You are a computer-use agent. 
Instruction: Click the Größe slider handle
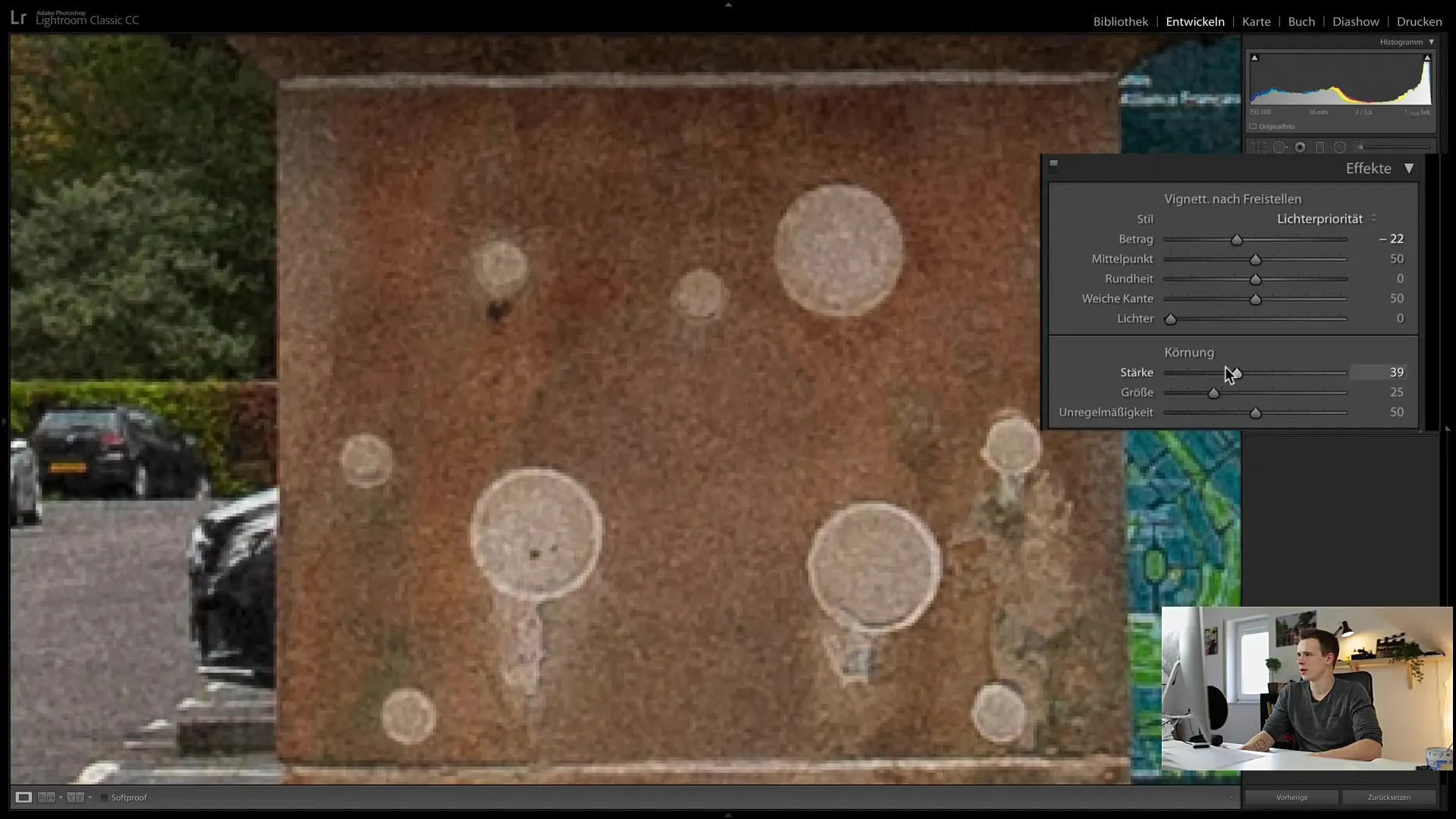point(1213,393)
